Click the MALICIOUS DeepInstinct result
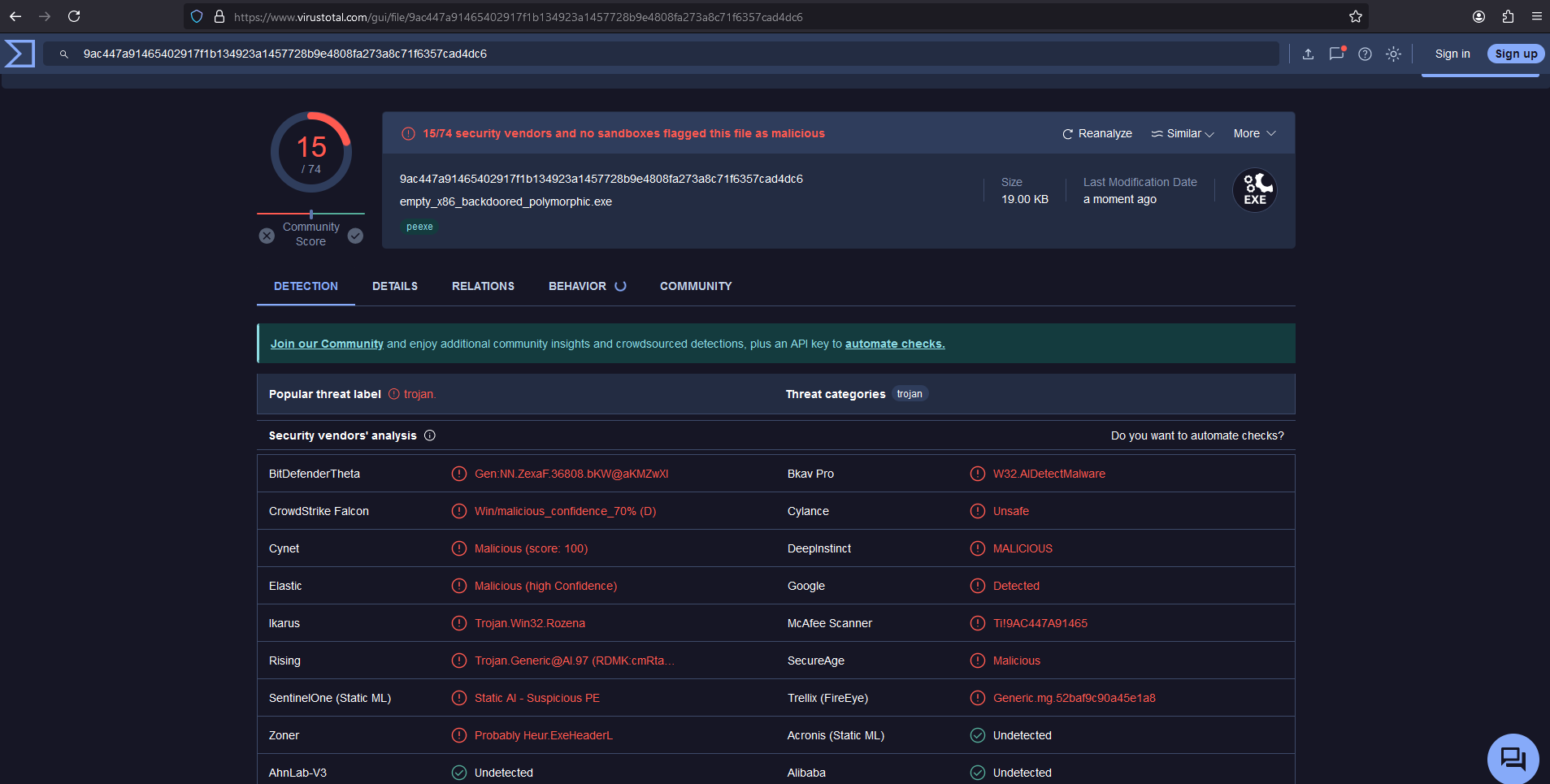Viewport: 1550px width, 784px height. coord(1022,548)
